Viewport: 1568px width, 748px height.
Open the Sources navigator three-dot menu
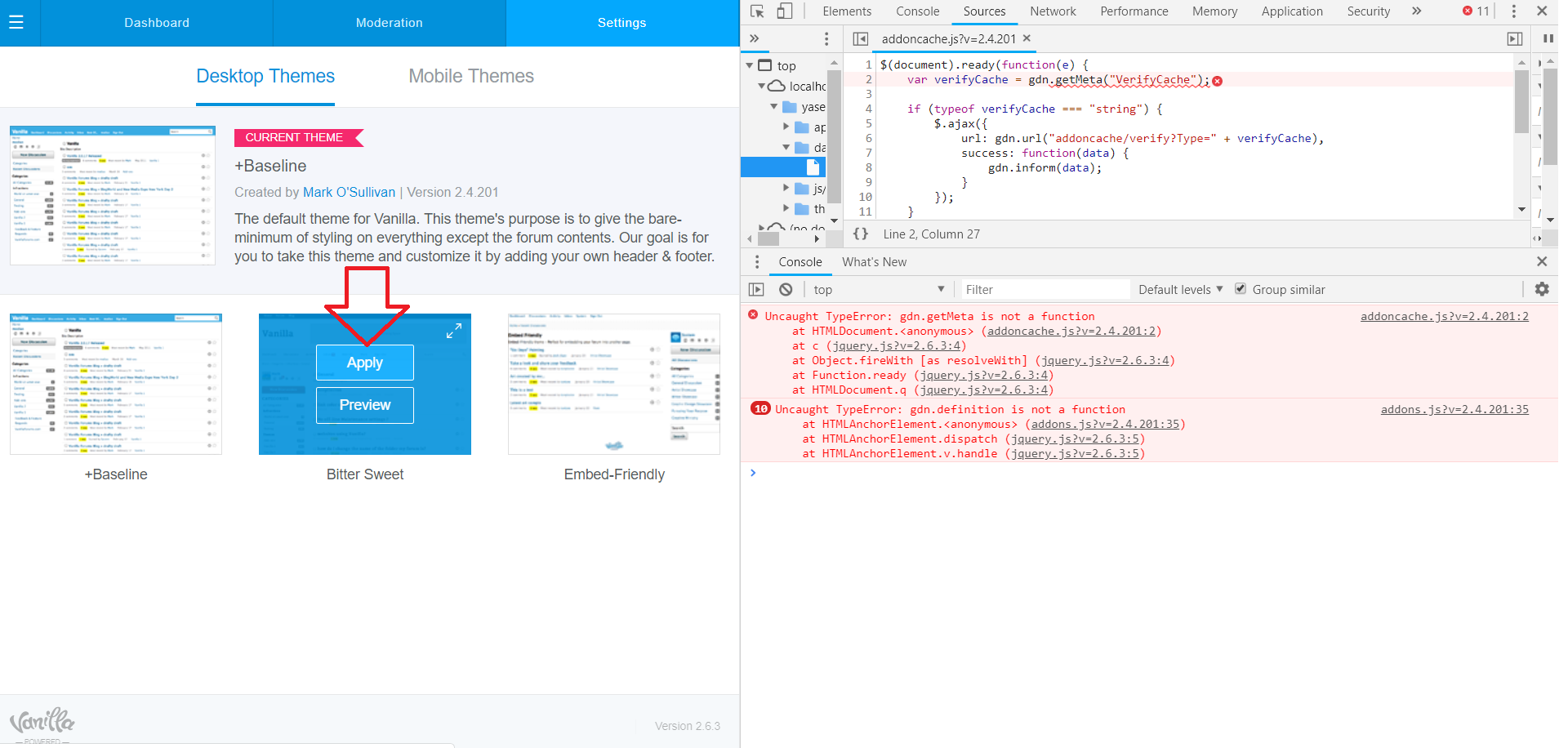826,38
